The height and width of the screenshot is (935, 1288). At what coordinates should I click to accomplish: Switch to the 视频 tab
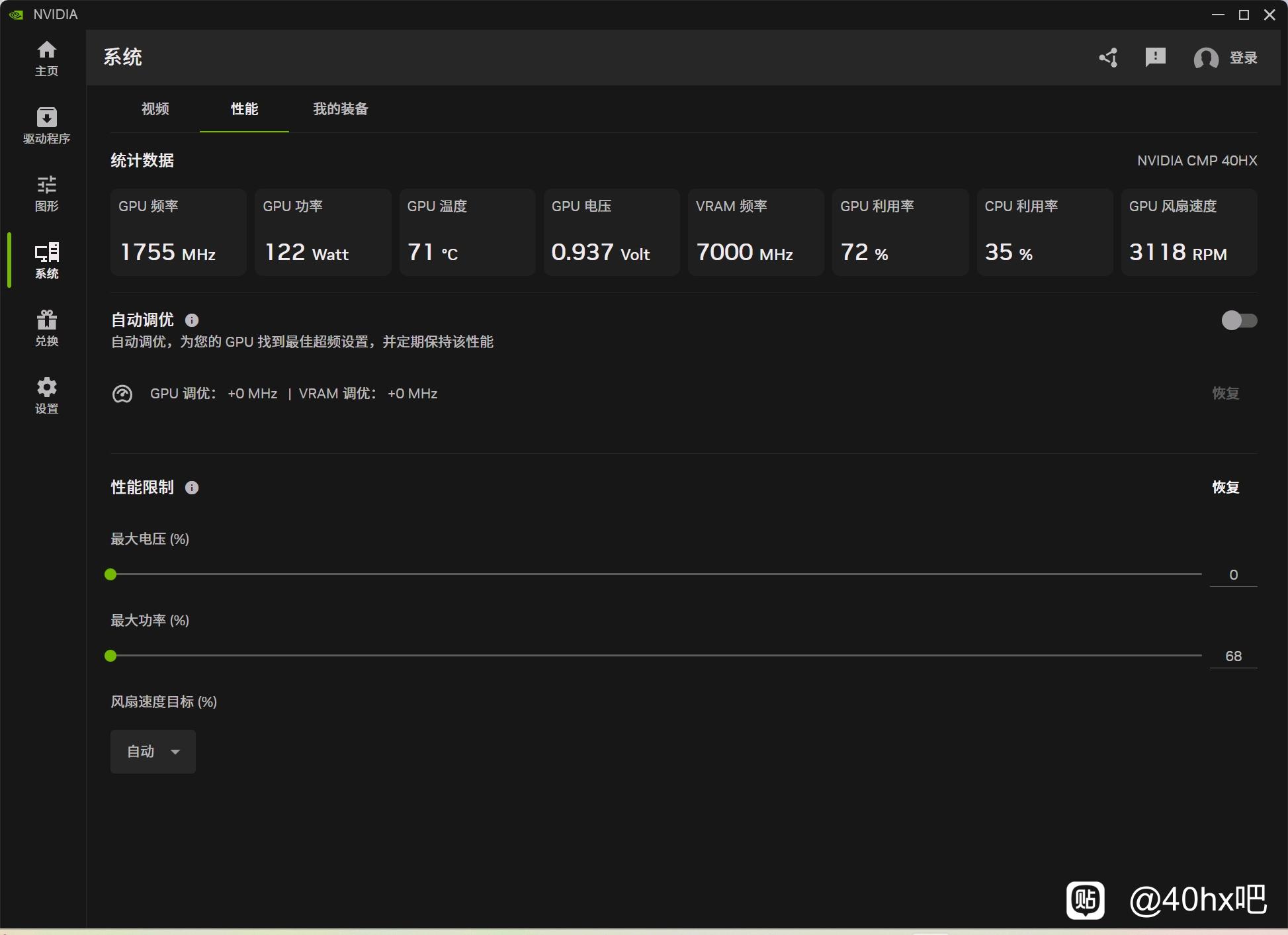point(155,109)
